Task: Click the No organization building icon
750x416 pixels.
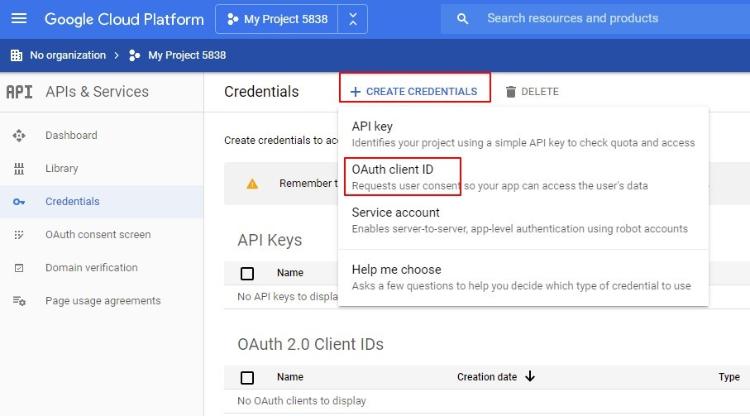Action: pyautogui.click(x=16, y=55)
